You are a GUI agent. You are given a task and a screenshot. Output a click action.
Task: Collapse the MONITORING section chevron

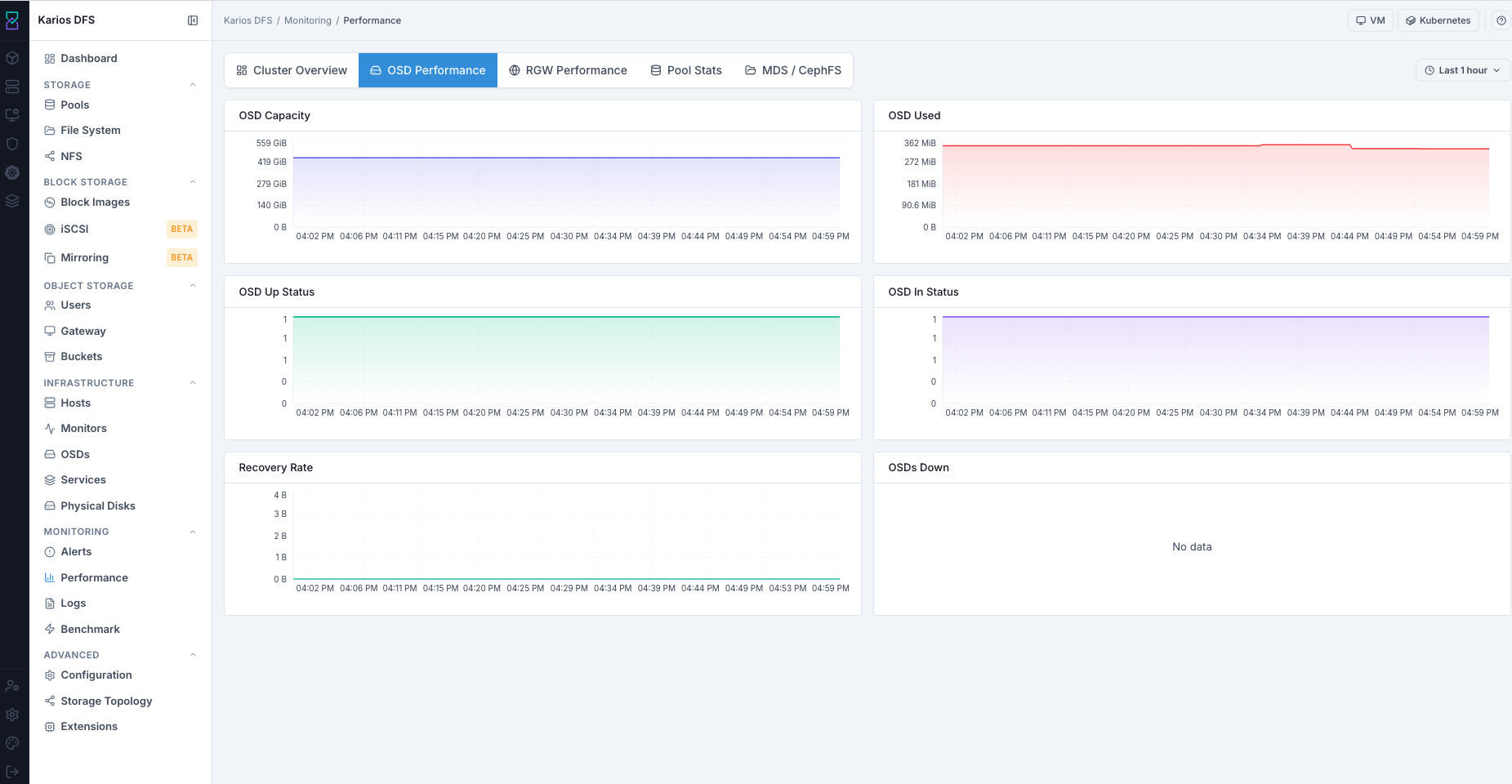[193, 532]
